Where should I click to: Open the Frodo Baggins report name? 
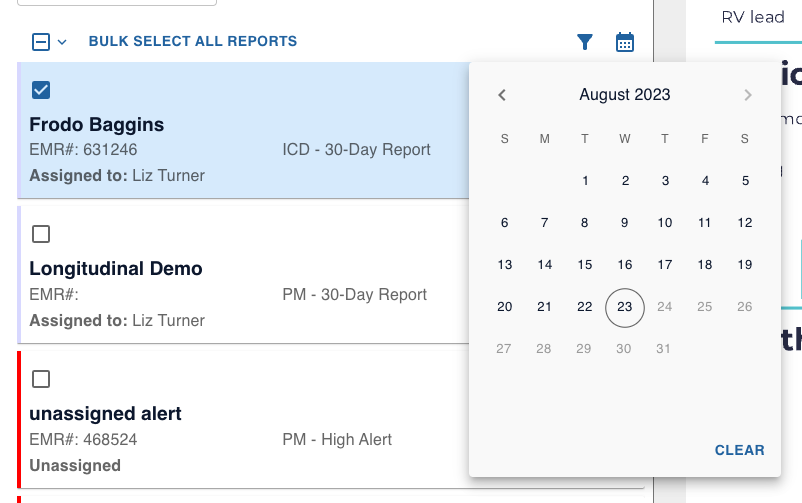tap(97, 125)
